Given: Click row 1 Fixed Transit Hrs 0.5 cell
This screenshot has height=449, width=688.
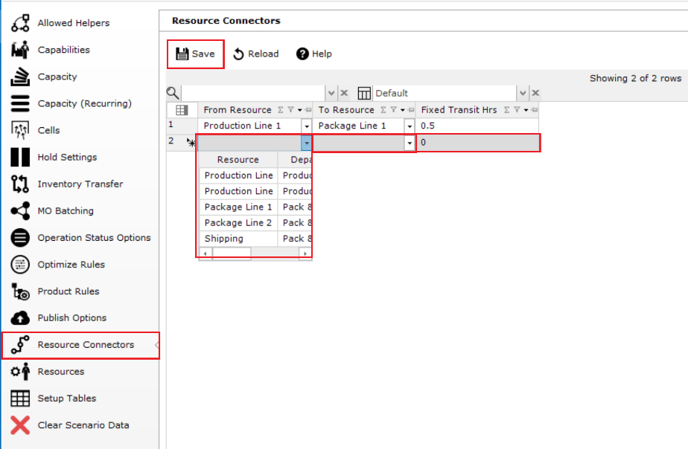Looking at the screenshot, I should [478, 126].
